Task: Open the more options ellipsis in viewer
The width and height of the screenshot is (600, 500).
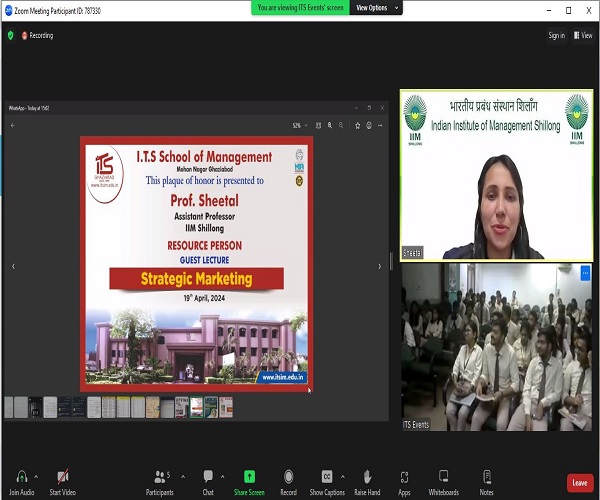Action: click(x=380, y=125)
